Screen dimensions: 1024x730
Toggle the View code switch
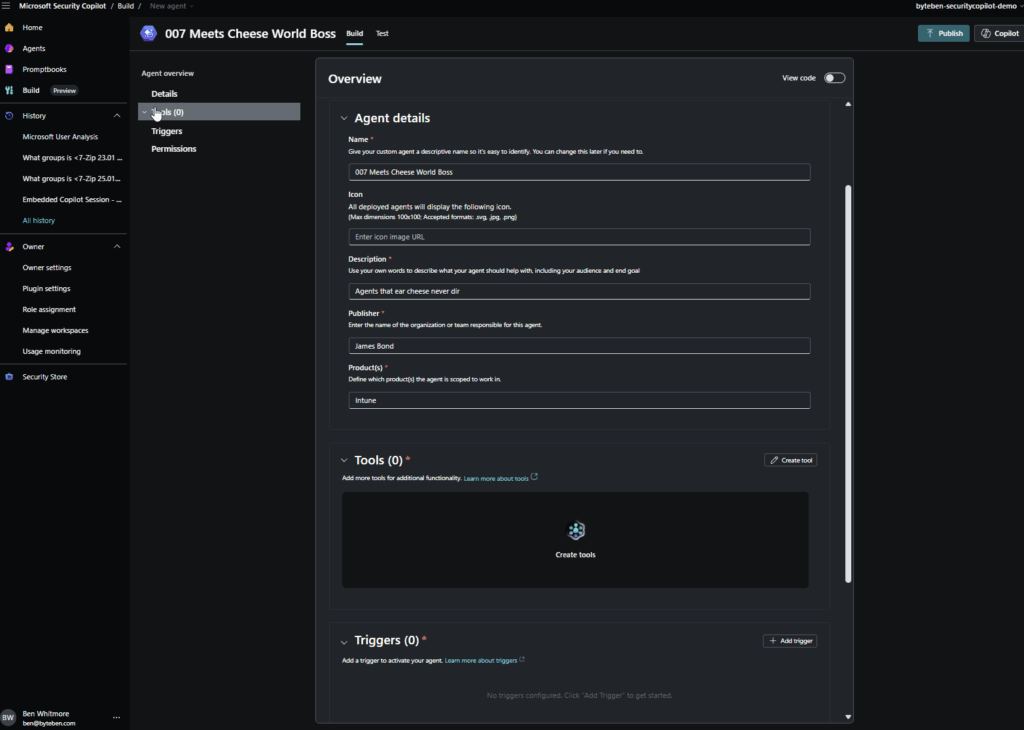tap(834, 78)
